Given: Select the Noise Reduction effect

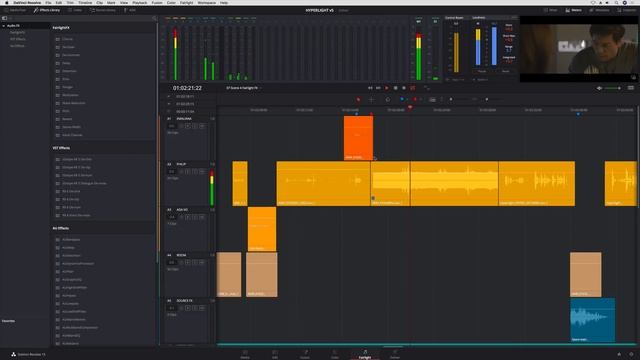Looking at the screenshot, I should tap(73, 103).
